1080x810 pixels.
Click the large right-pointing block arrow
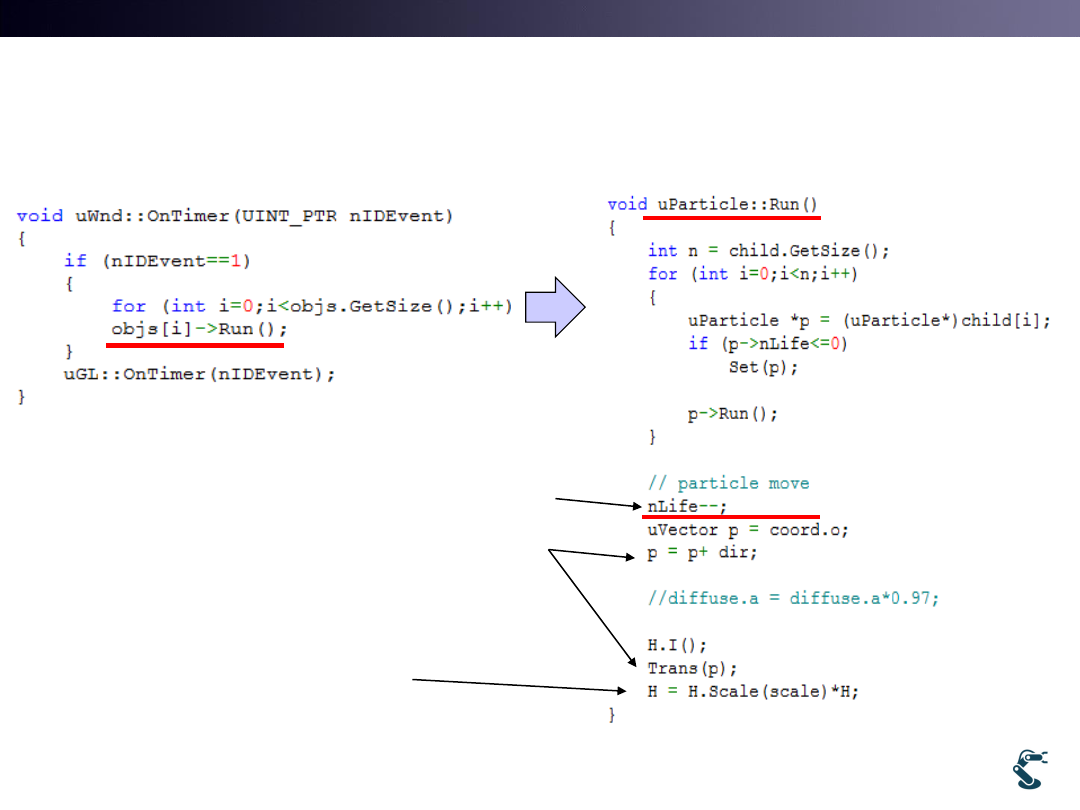[556, 305]
